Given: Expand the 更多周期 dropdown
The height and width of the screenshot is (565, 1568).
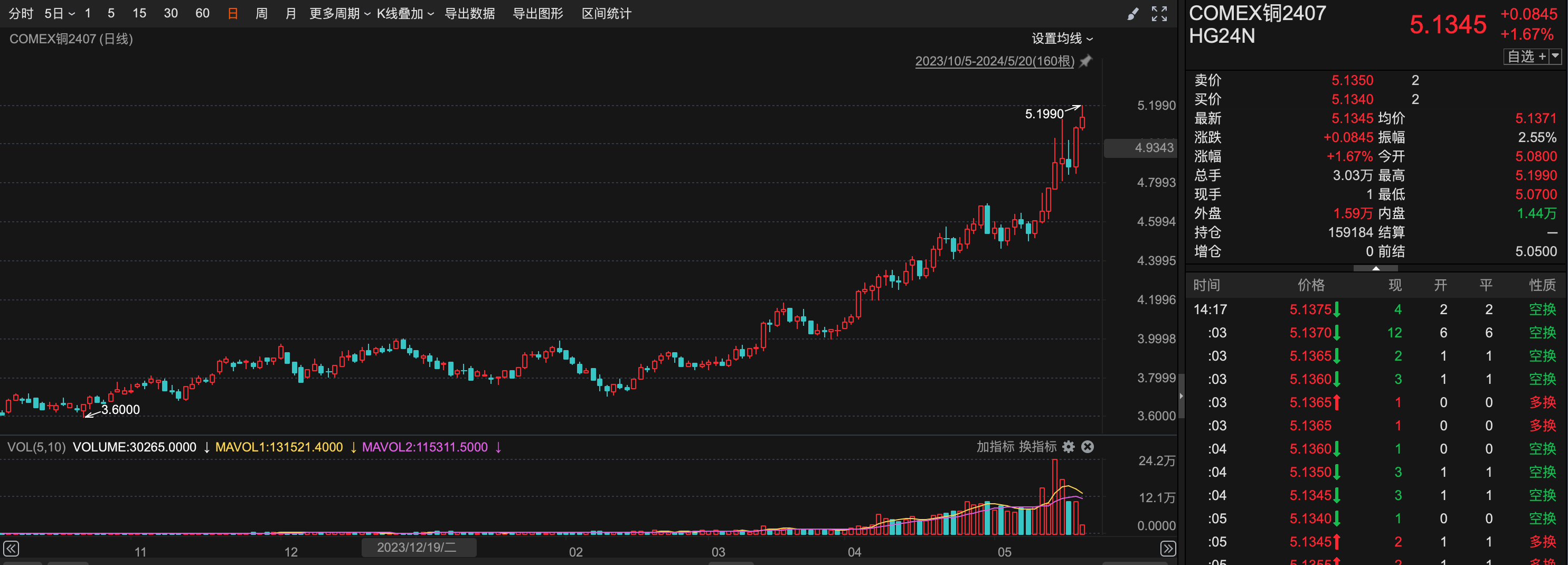Looking at the screenshot, I should (x=339, y=13).
